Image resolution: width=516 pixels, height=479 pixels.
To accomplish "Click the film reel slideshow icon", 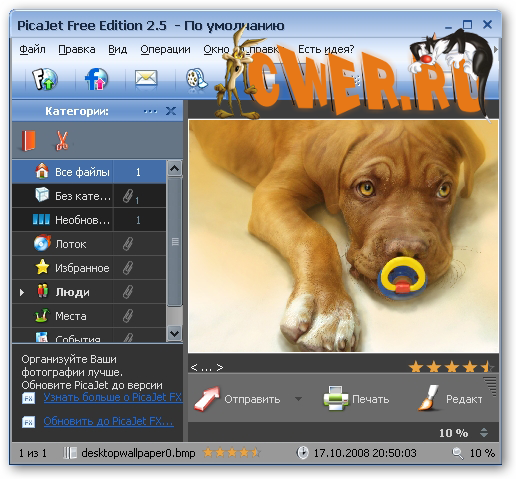I will [x=197, y=79].
